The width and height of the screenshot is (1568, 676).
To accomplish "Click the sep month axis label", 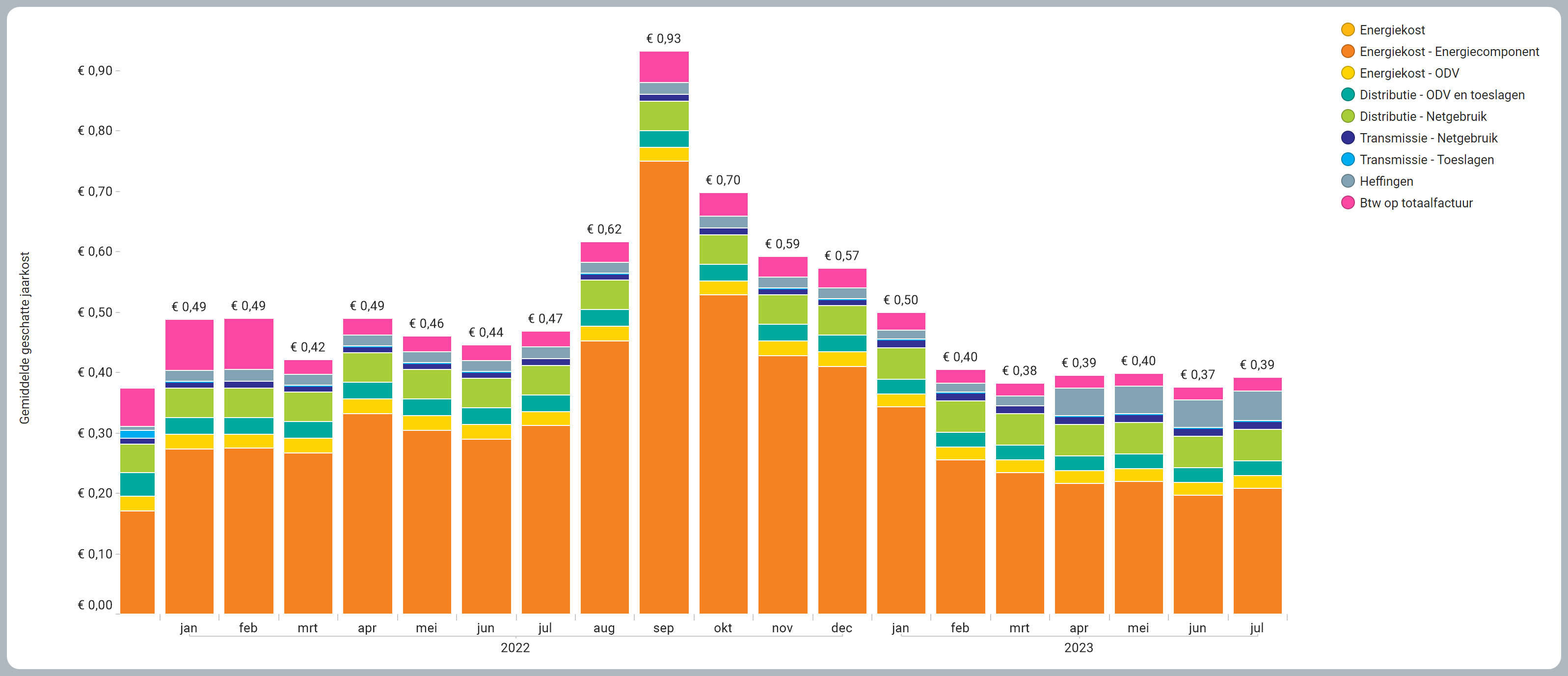I will [x=663, y=628].
